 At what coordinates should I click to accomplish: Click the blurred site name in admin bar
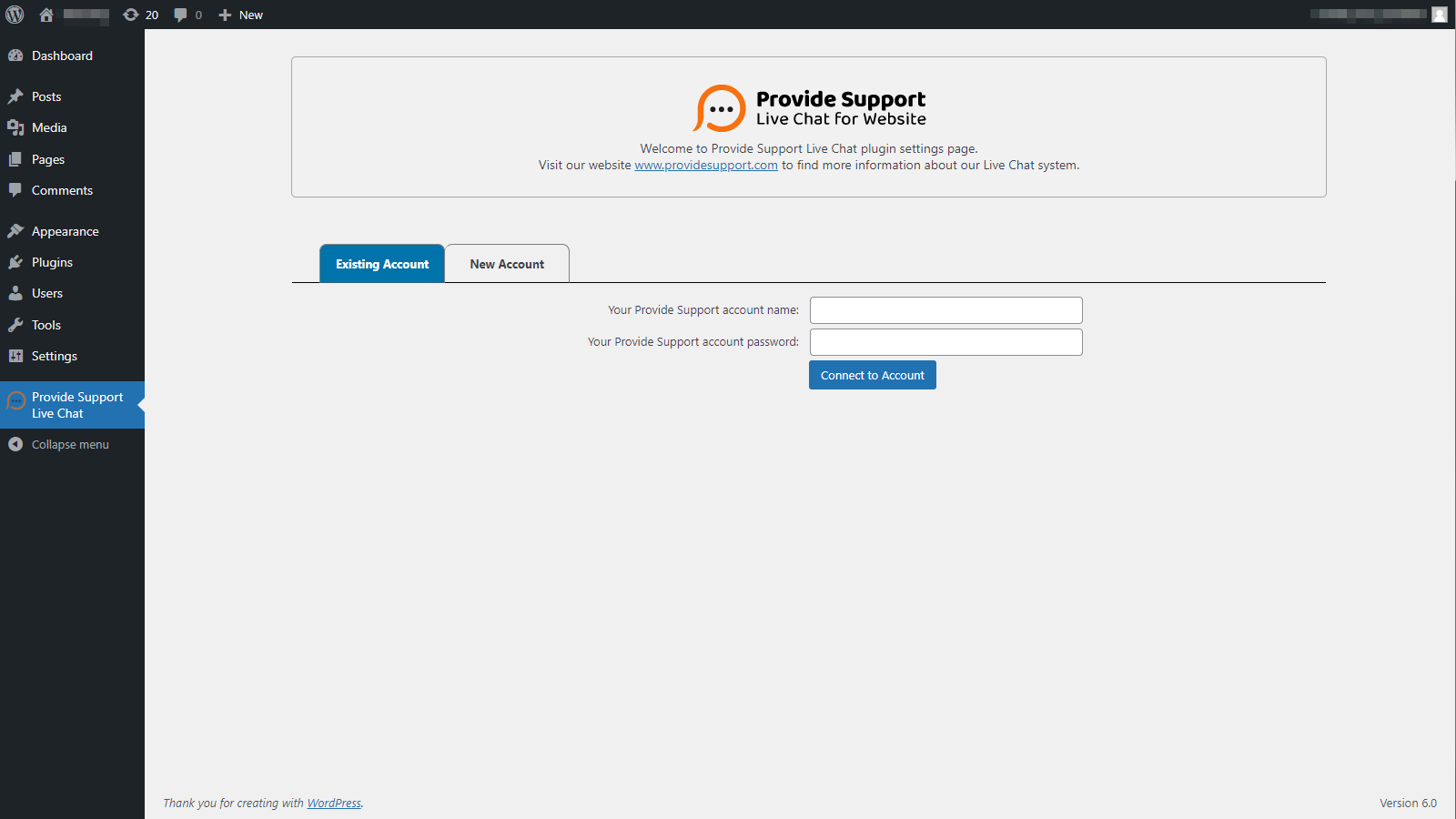tap(86, 15)
